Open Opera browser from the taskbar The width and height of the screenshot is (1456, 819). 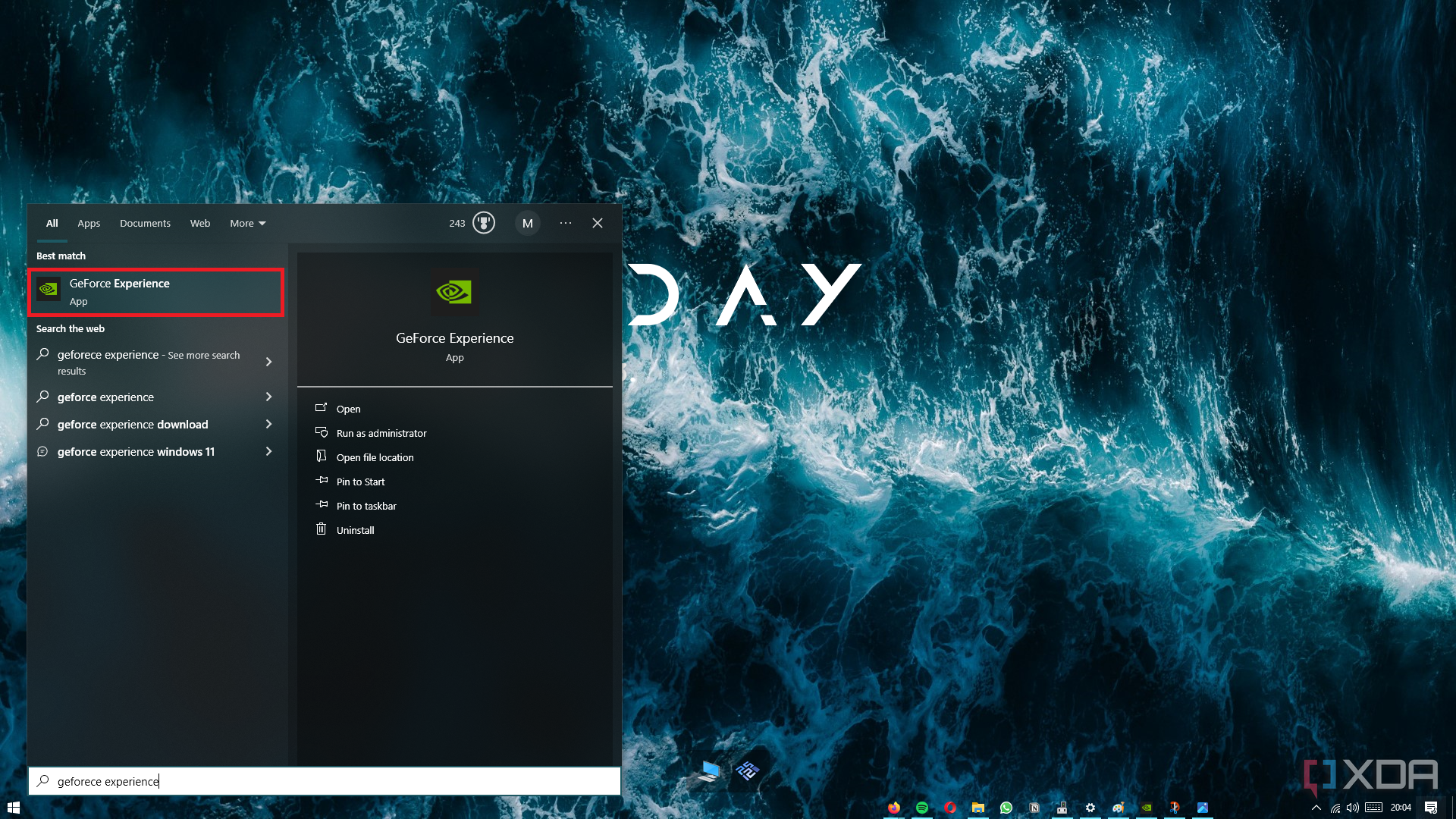pos(950,808)
